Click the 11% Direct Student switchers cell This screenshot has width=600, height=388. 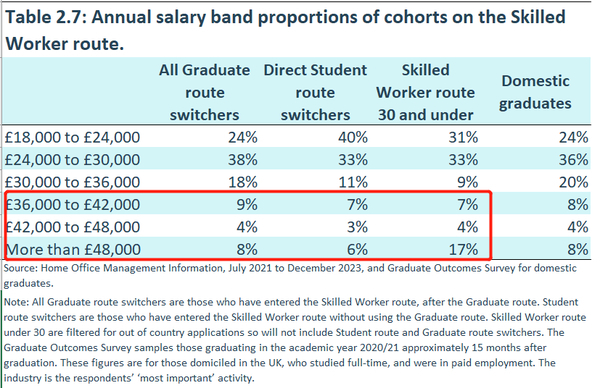[352, 182]
